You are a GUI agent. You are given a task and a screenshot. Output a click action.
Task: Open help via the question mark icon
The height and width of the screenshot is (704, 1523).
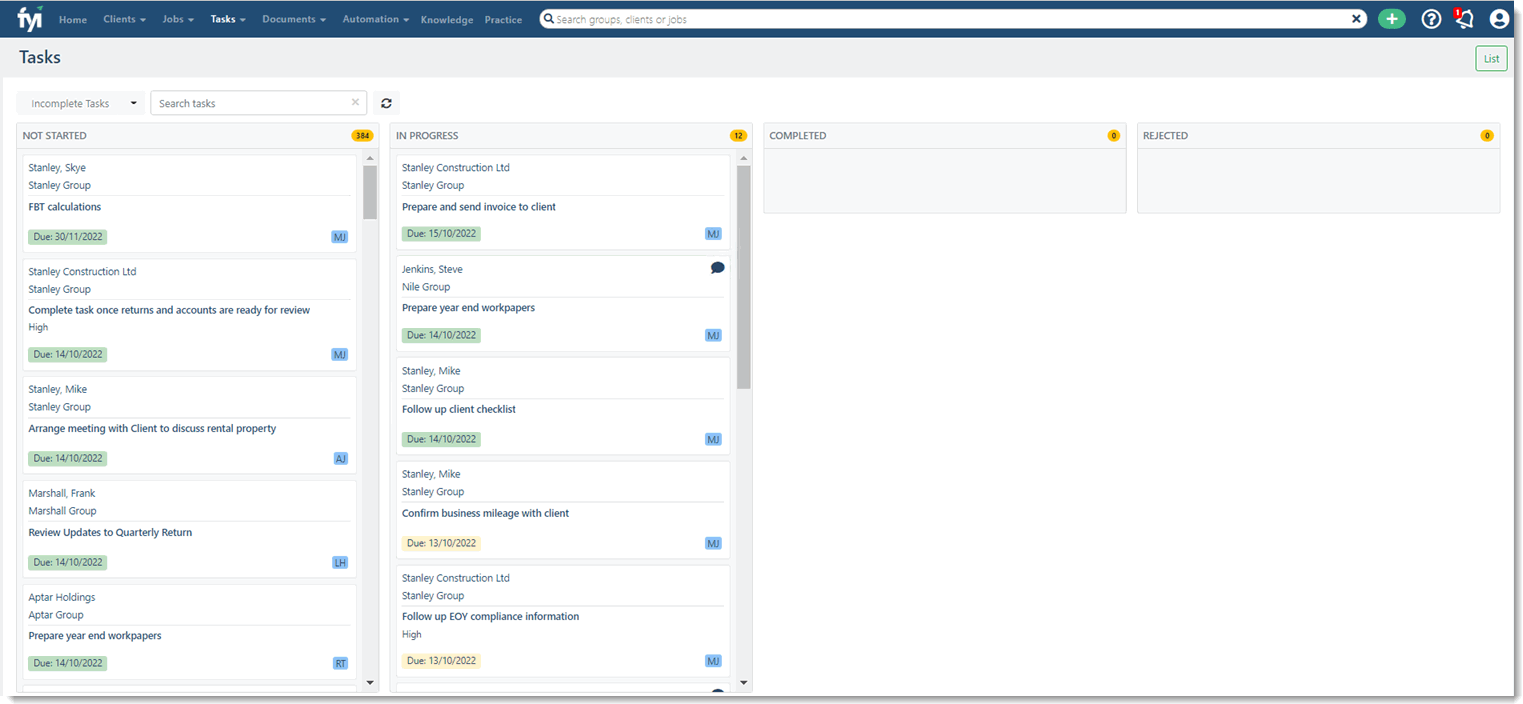pyautogui.click(x=1431, y=18)
